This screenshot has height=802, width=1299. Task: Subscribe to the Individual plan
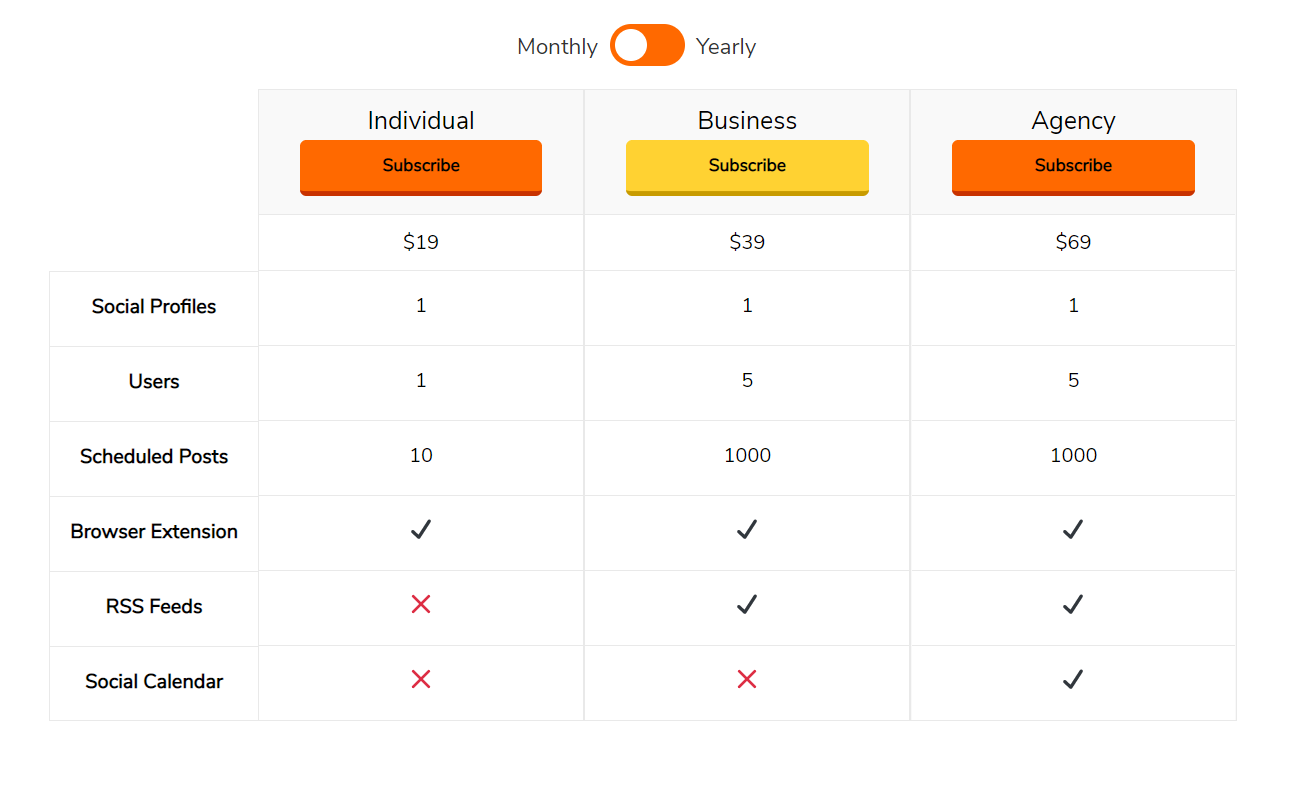point(421,167)
